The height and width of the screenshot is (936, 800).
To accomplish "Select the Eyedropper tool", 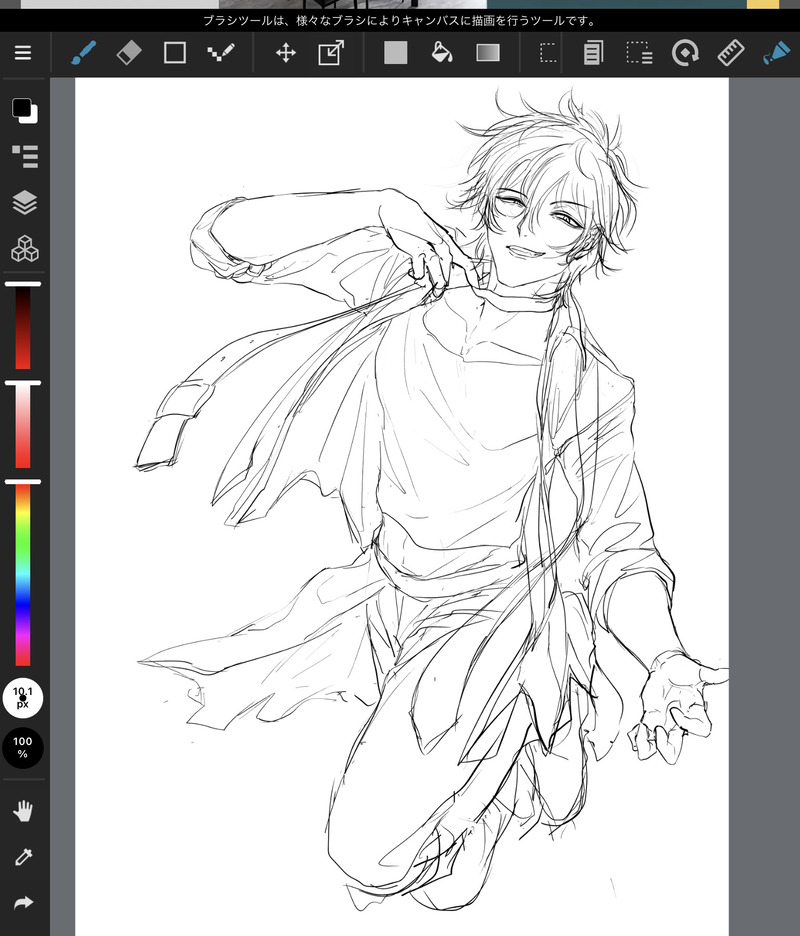I will coord(23,857).
